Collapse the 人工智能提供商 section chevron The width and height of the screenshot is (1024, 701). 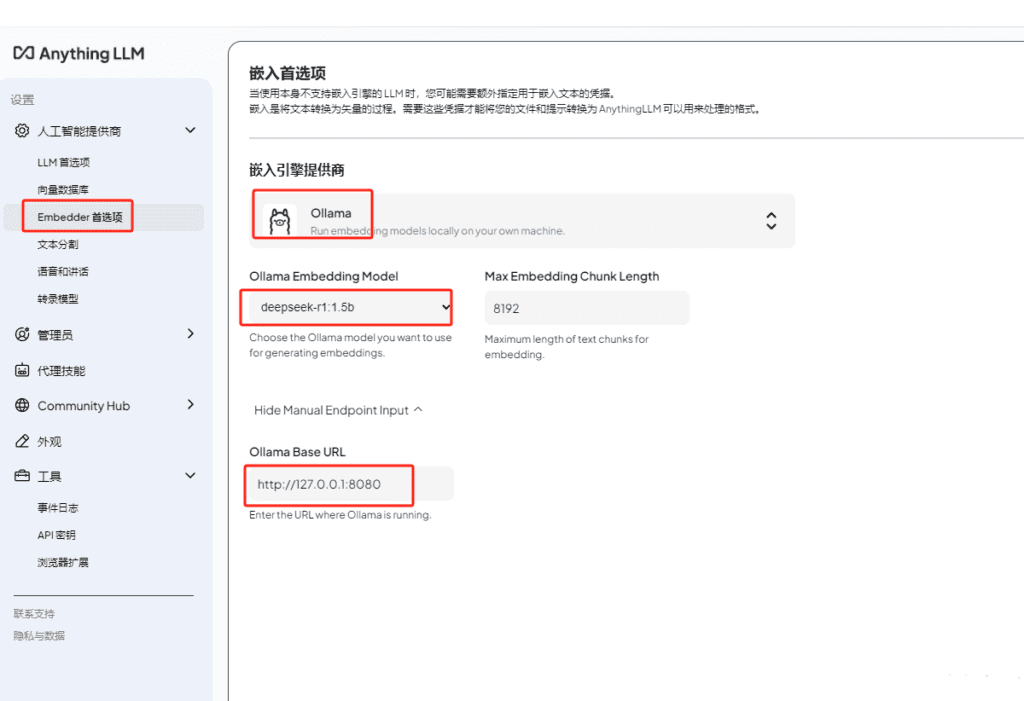[x=190, y=130]
